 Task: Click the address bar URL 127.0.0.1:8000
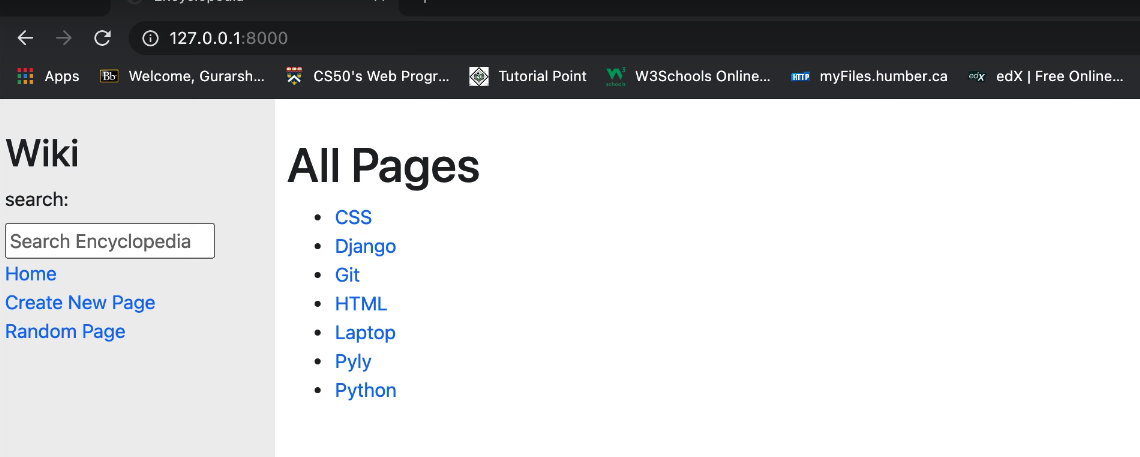tap(228, 38)
